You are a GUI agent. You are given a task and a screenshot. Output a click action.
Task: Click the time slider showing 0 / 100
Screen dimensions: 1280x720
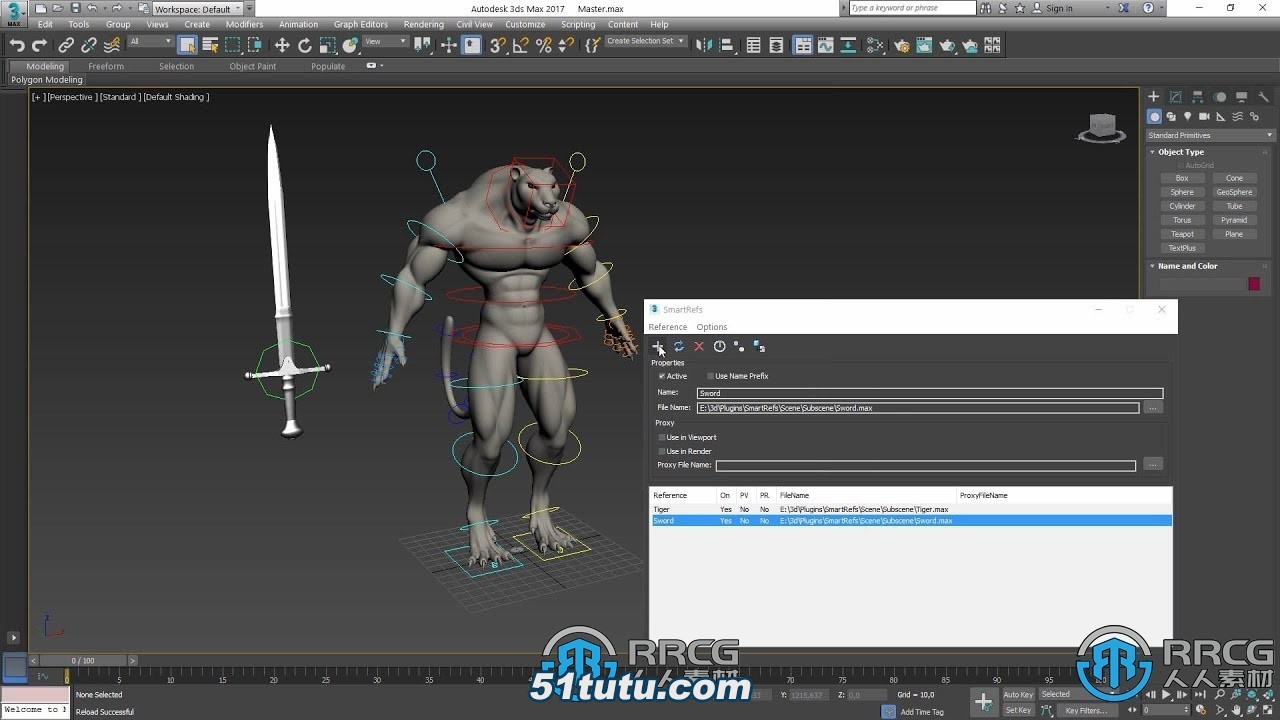82,660
